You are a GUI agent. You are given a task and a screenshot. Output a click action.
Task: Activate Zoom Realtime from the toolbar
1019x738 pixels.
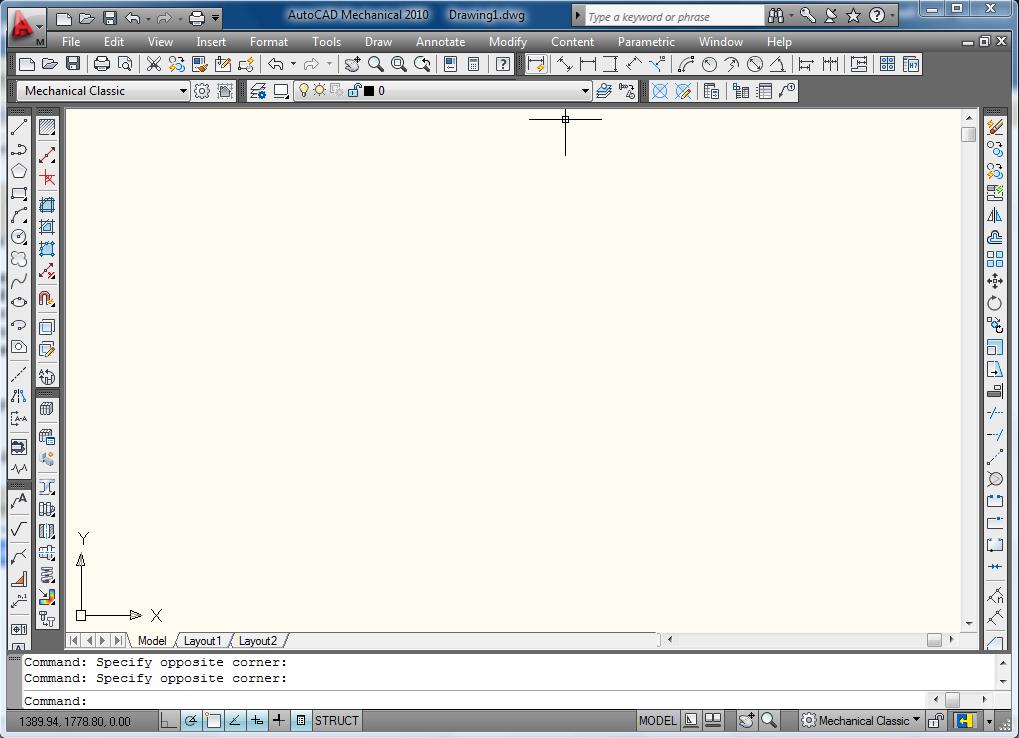[x=374, y=63]
